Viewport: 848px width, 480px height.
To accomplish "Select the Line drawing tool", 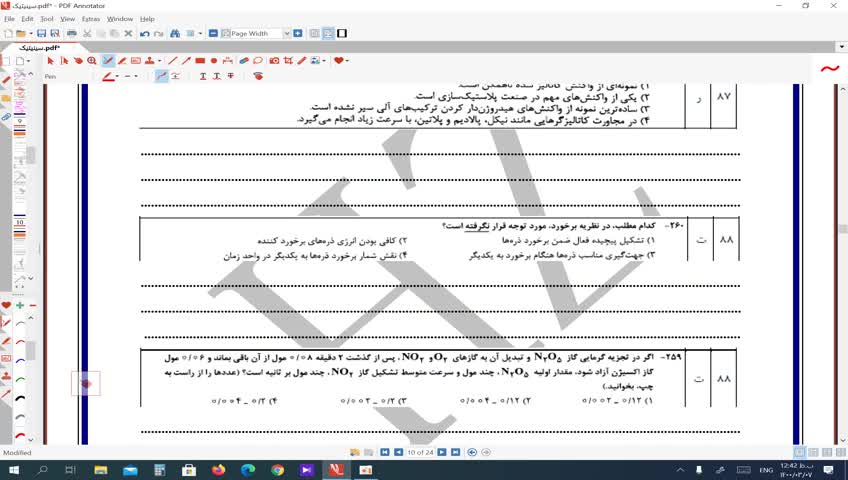I will 173,61.
